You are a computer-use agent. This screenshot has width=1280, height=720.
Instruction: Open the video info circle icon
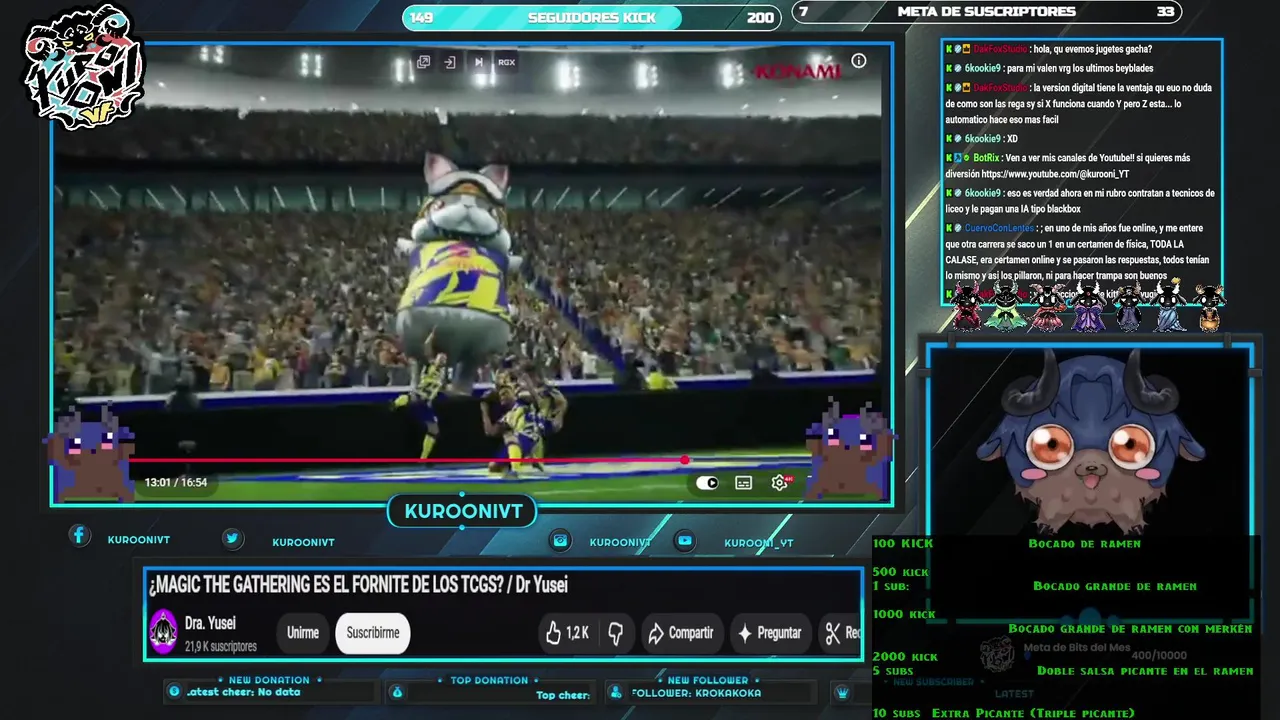858,61
